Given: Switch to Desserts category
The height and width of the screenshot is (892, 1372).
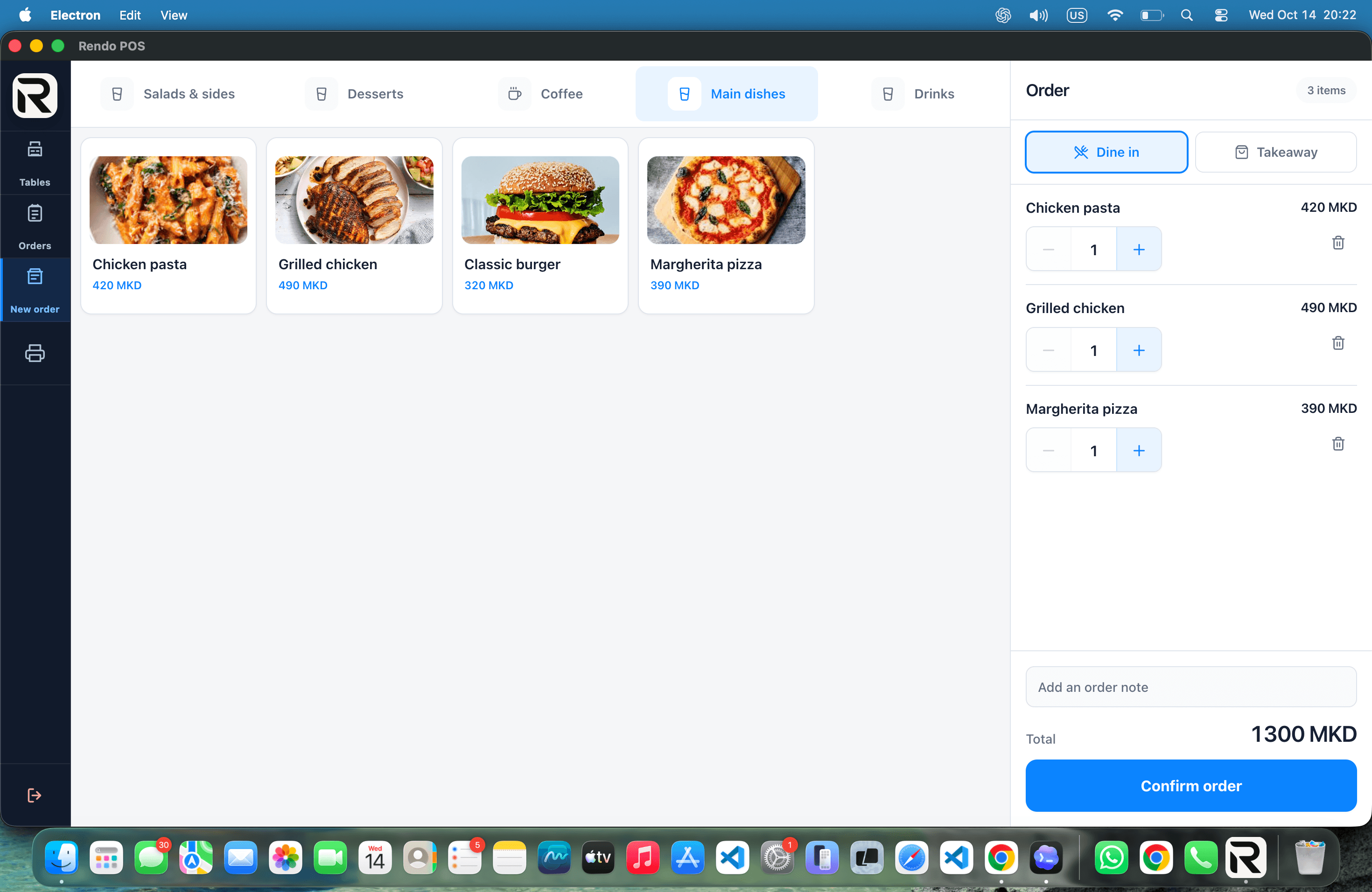Looking at the screenshot, I should (x=355, y=94).
